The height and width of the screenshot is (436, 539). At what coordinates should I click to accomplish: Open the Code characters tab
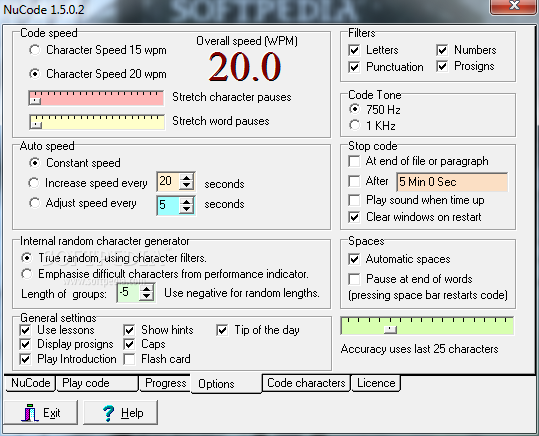tap(306, 383)
